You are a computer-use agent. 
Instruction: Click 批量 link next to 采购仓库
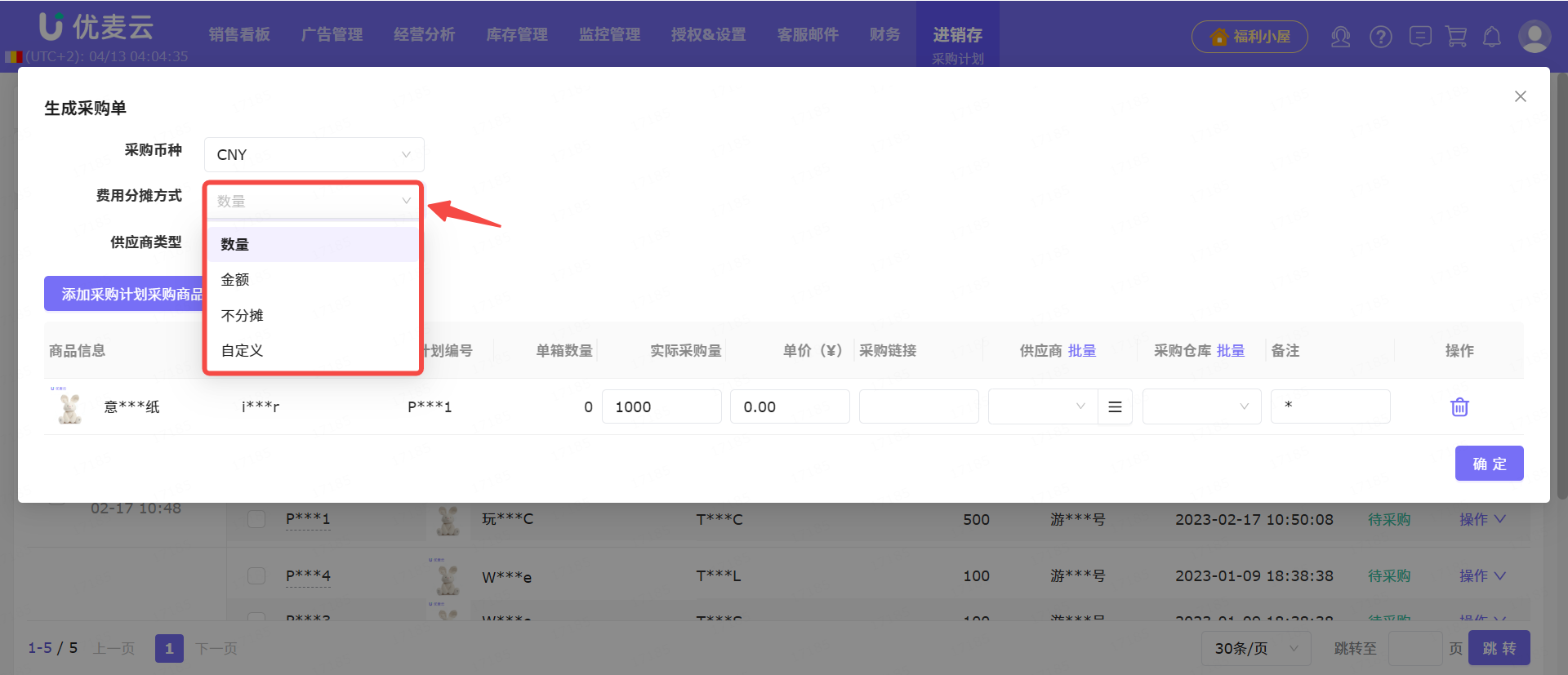point(1231,350)
